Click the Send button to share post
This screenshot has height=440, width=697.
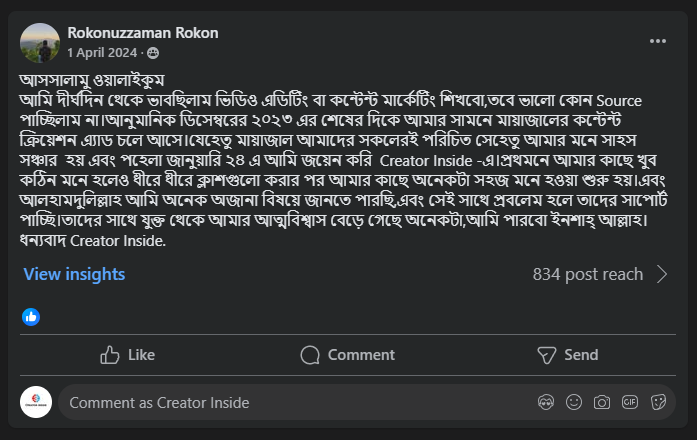click(567, 354)
